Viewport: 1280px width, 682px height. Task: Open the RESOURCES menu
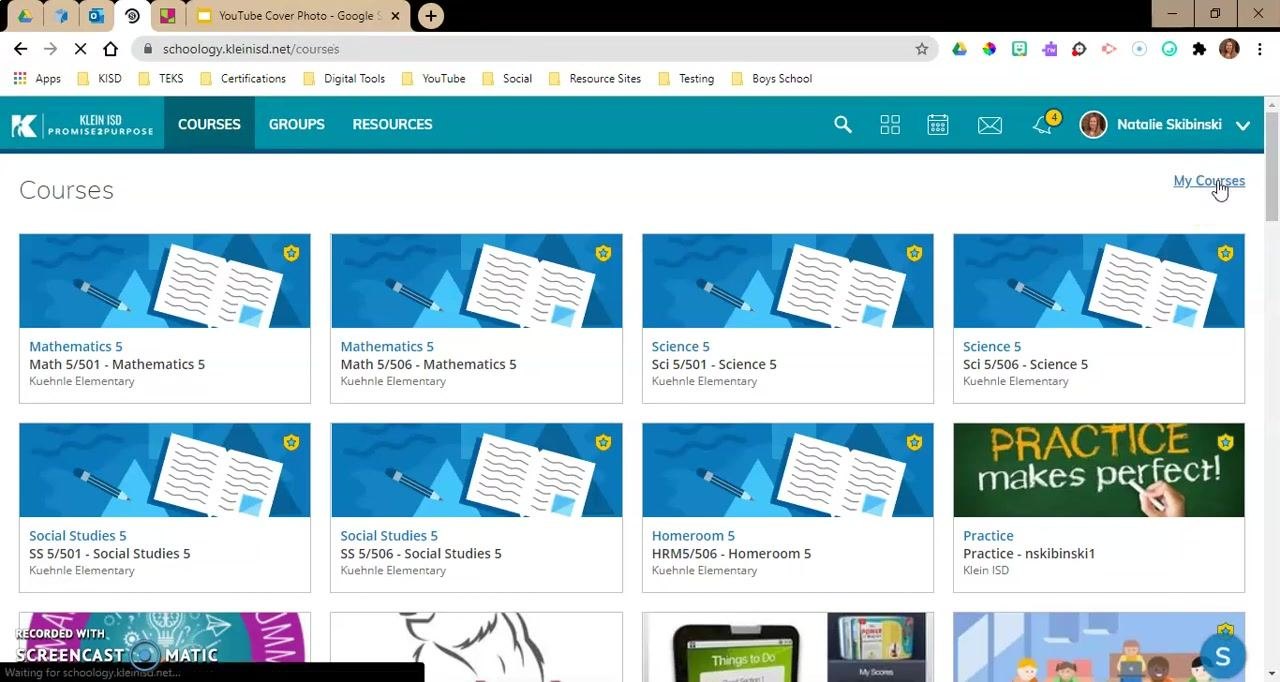pyautogui.click(x=392, y=124)
